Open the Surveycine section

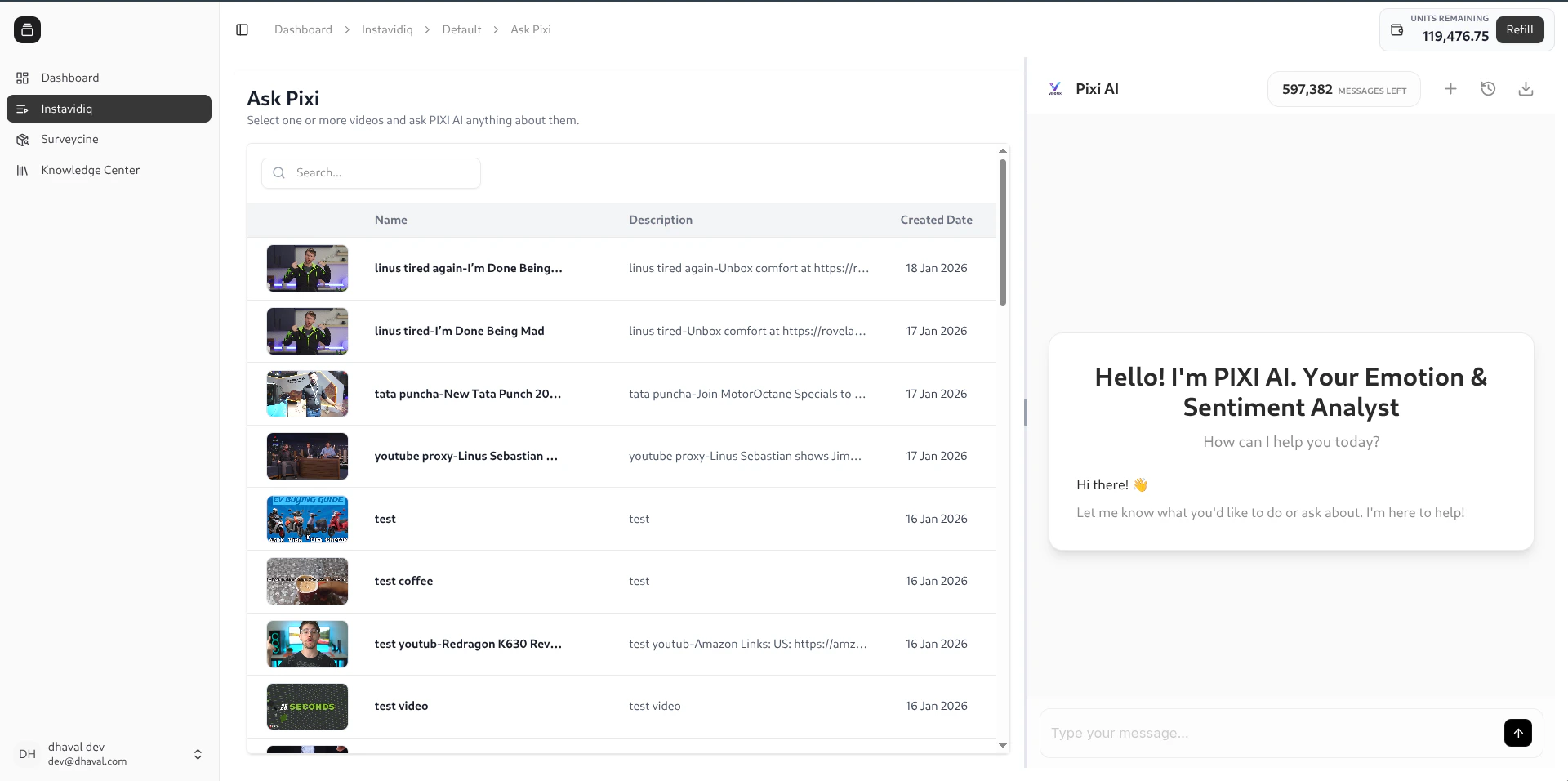(x=71, y=139)
